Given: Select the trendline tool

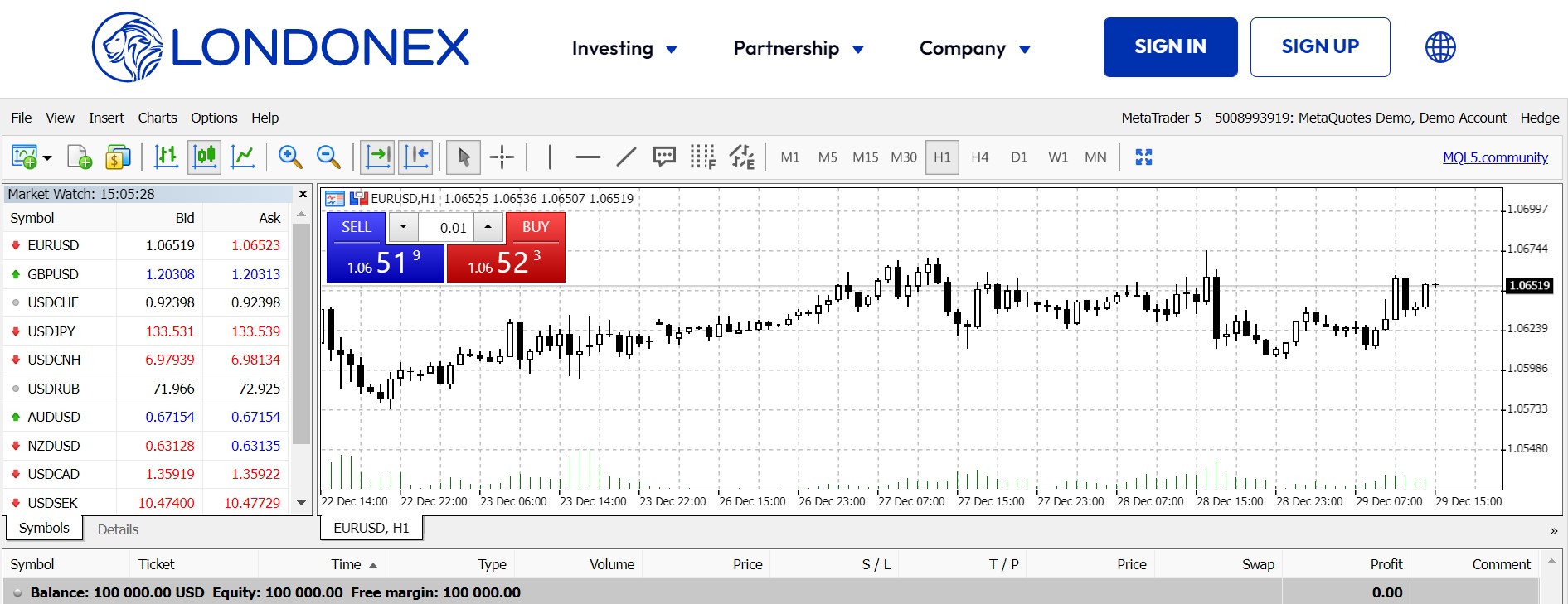Looking at the screenshot, I should pyautogui.click(x=626, y=157).
